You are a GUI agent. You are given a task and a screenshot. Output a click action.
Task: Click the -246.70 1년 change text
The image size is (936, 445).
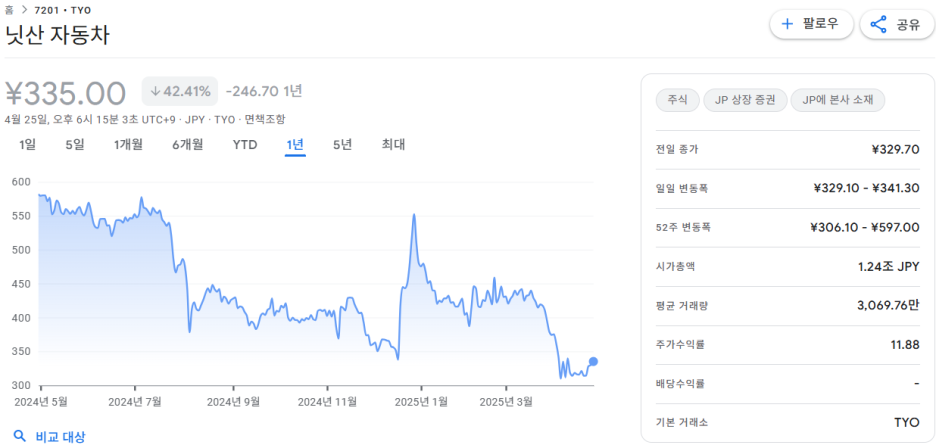coord(264,91)
